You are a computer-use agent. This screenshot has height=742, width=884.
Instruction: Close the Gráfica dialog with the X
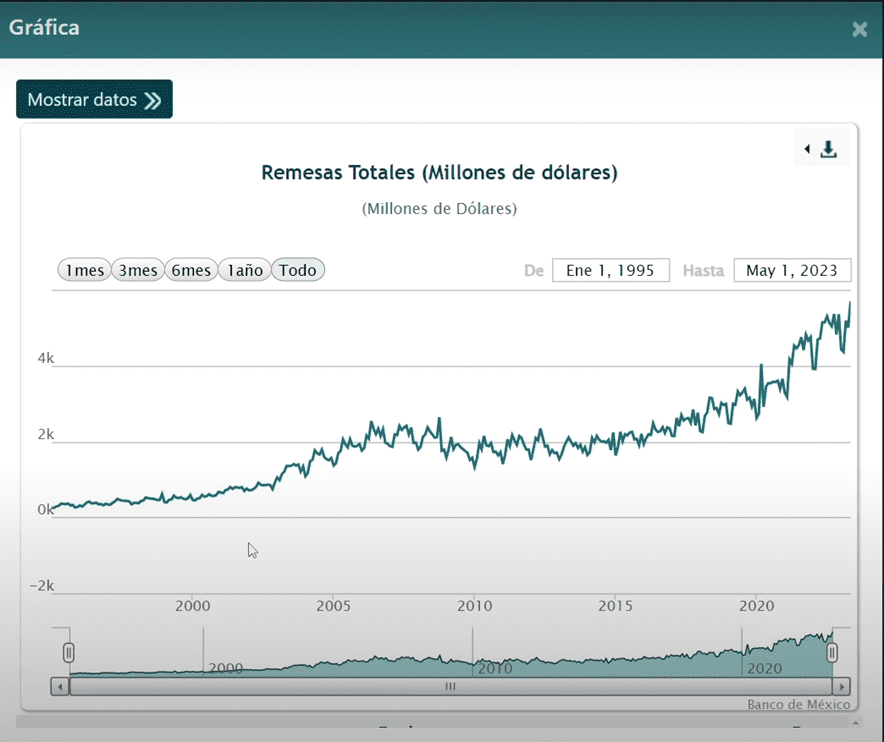[x=859, y=29]
